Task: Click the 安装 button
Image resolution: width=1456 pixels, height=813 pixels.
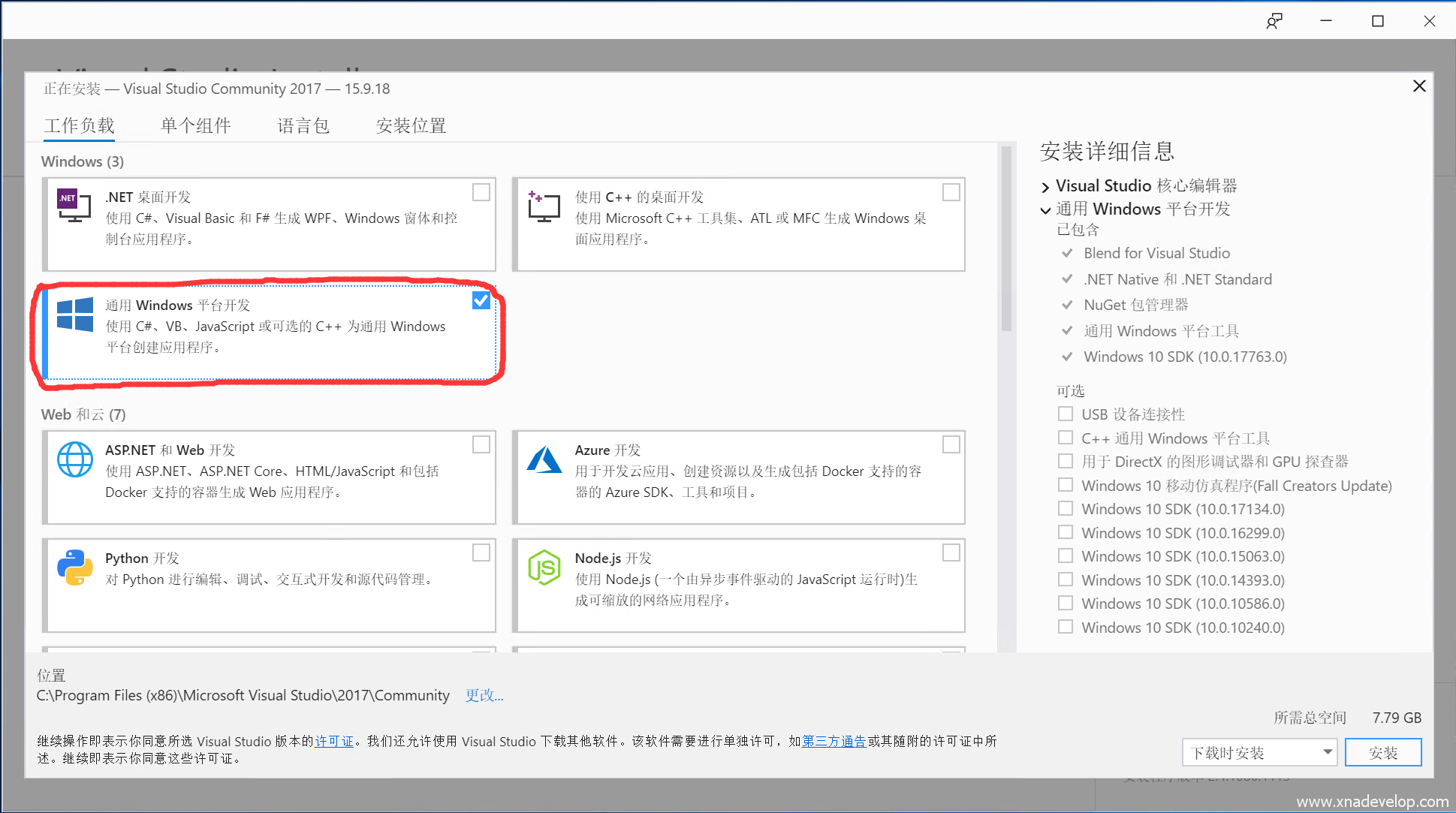Action: [x=1382, y=752]
